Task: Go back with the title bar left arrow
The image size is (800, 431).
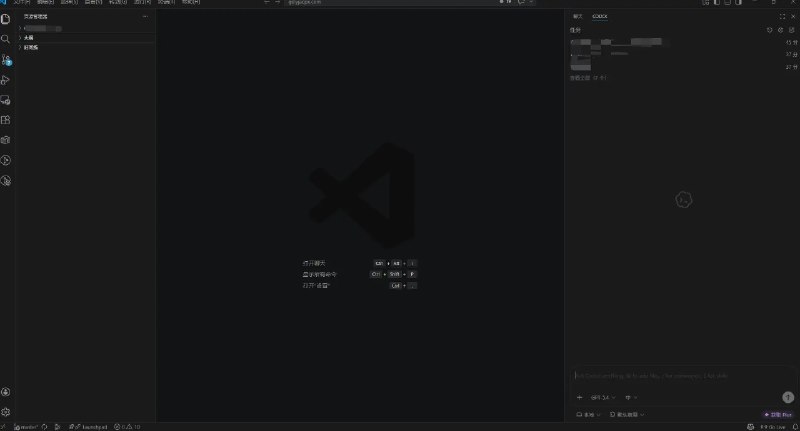Action: point(266,2)
